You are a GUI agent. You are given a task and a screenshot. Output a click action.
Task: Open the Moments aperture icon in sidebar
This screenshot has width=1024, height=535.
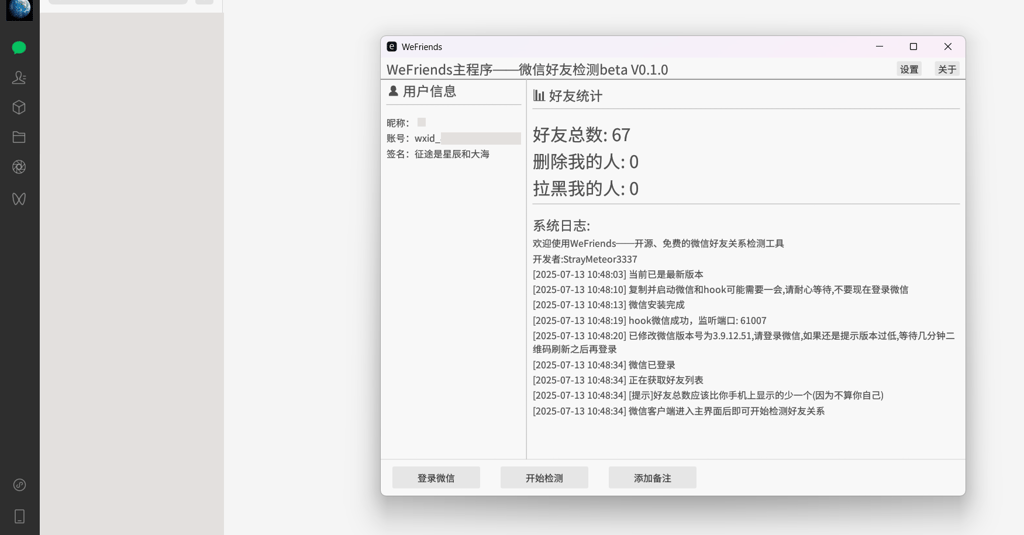click(x=19, y=167)
